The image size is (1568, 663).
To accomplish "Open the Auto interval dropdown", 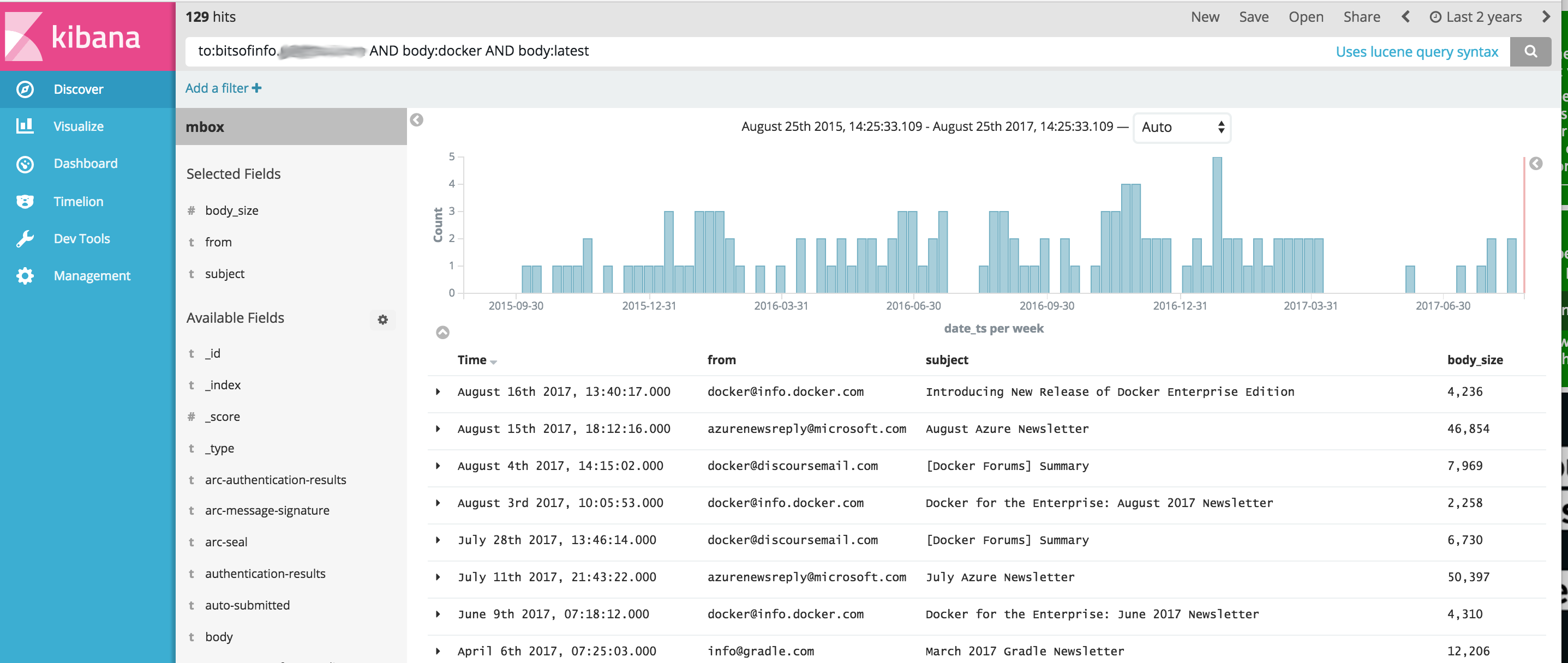I will tap(1182, 127).
